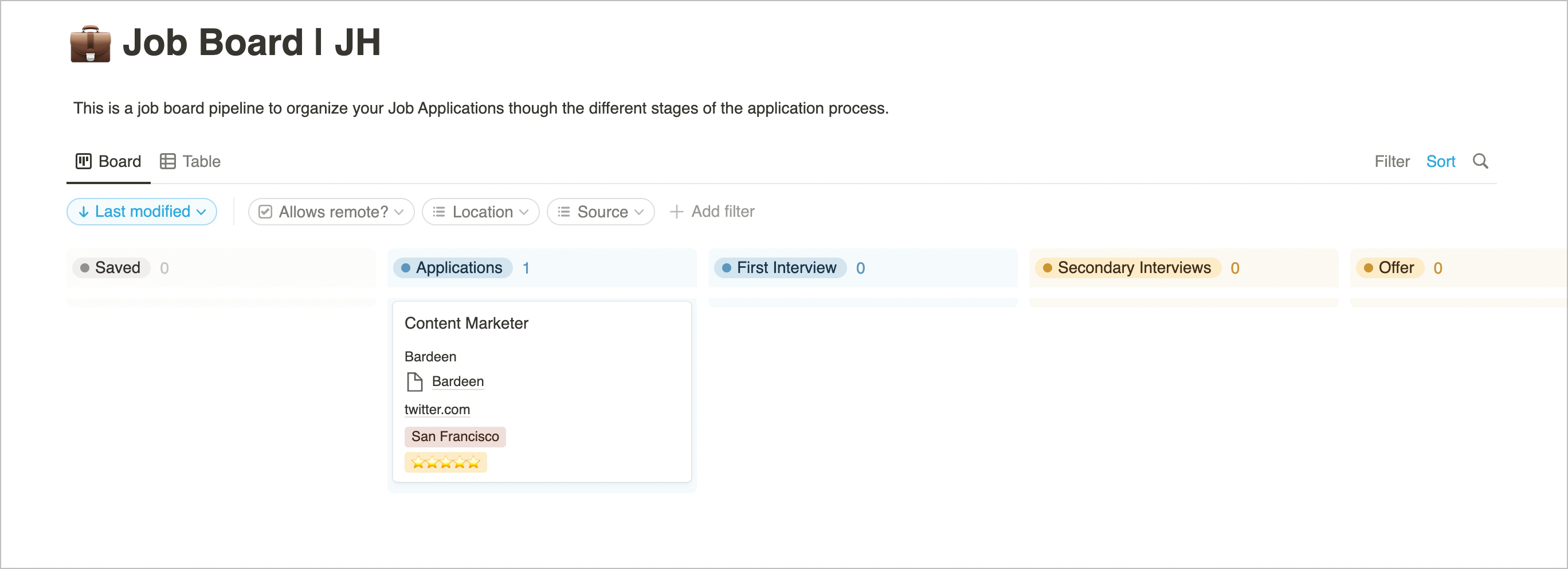Click the San Francisco location tag

coord(454,436)
